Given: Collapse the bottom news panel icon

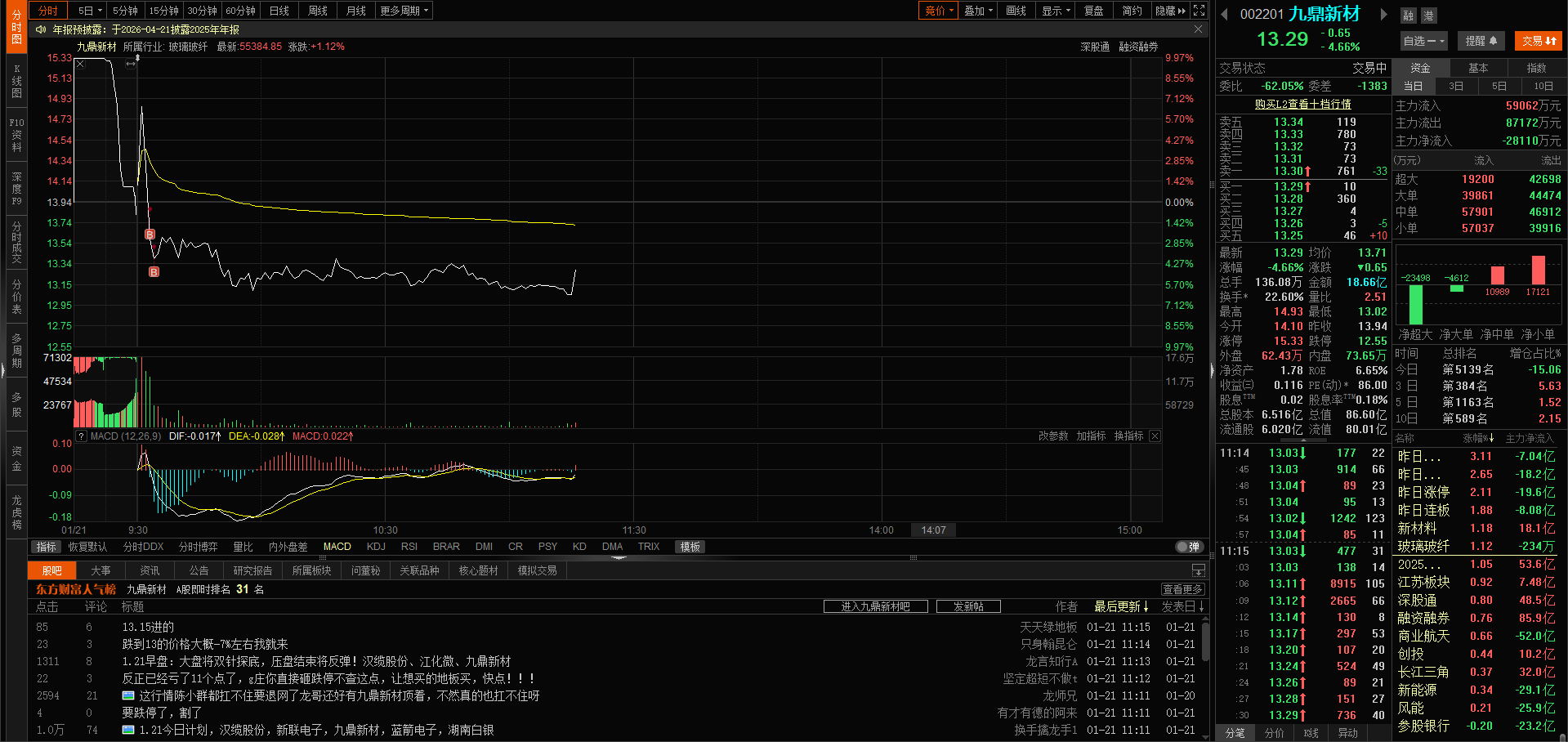Looking at the screenshot, I should (1199, 570).
